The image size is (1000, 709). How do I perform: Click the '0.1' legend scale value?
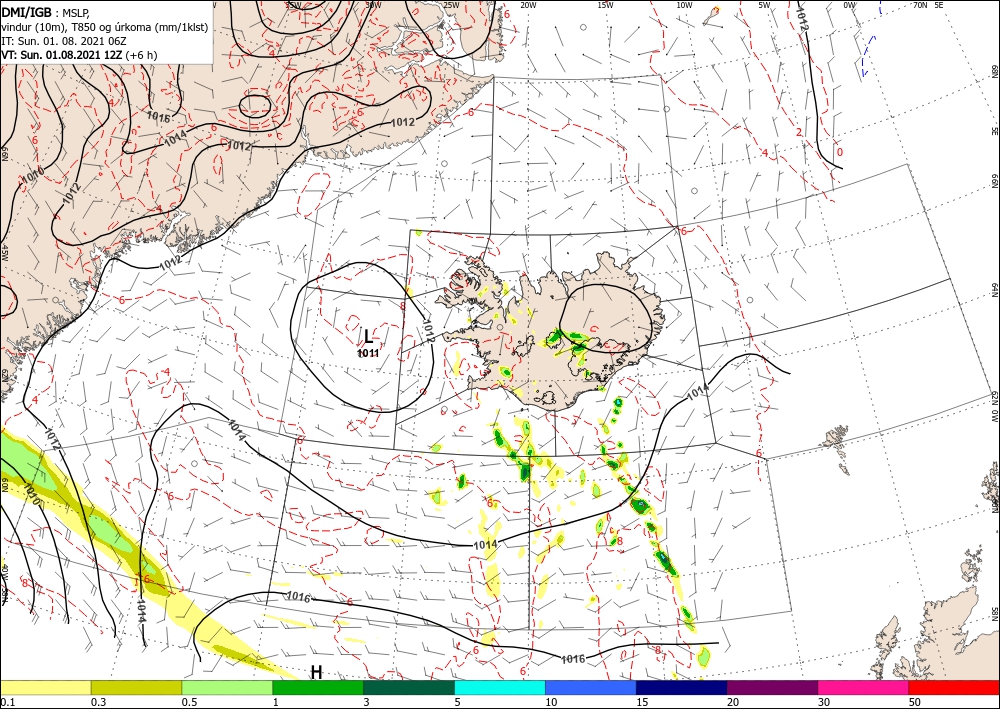coord(8,702)
